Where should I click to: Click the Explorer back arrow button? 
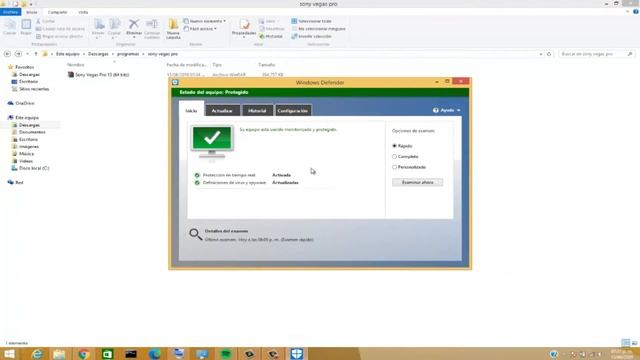tap(7, 54)
